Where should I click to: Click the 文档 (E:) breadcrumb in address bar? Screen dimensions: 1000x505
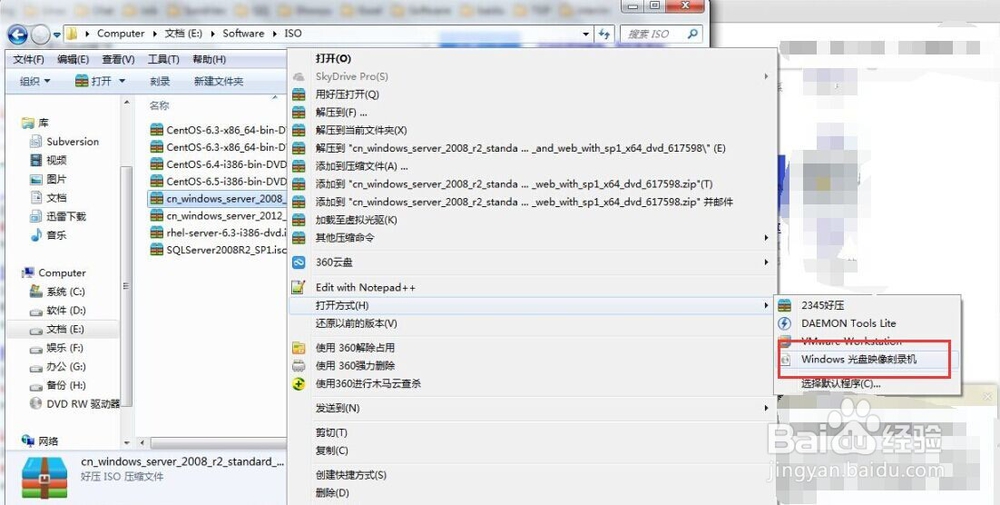point(184,34)
